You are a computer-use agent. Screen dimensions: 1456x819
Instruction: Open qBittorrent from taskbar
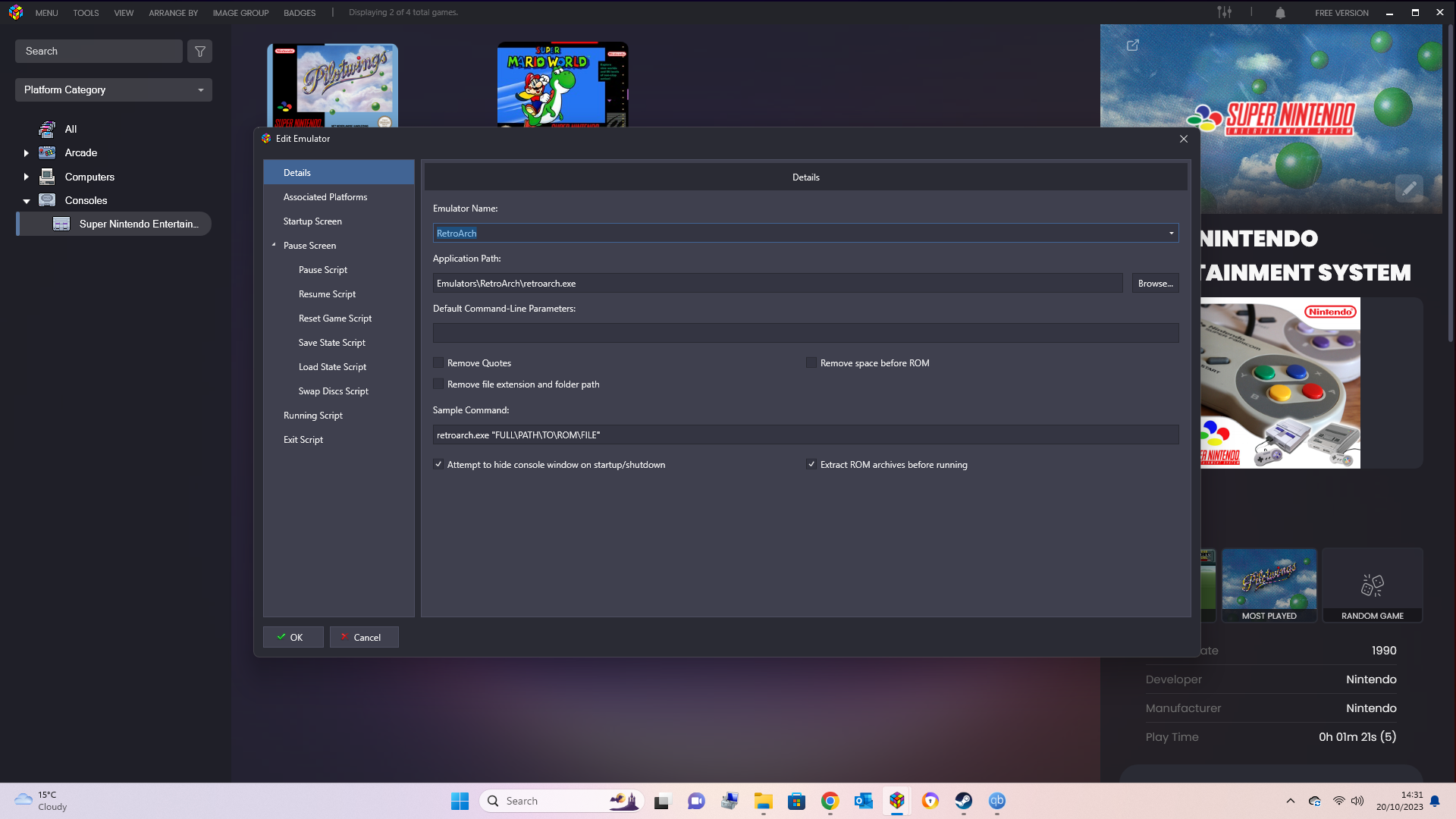996,801
